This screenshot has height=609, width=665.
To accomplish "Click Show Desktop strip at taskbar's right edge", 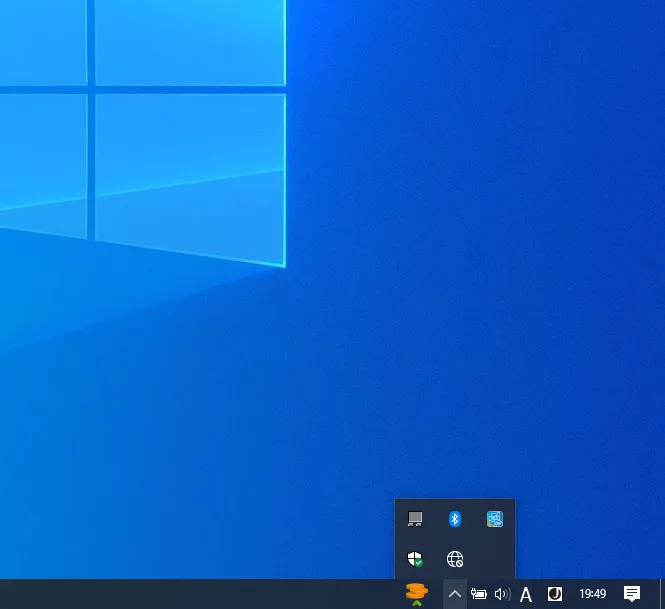I will click(x=662, y=594).
